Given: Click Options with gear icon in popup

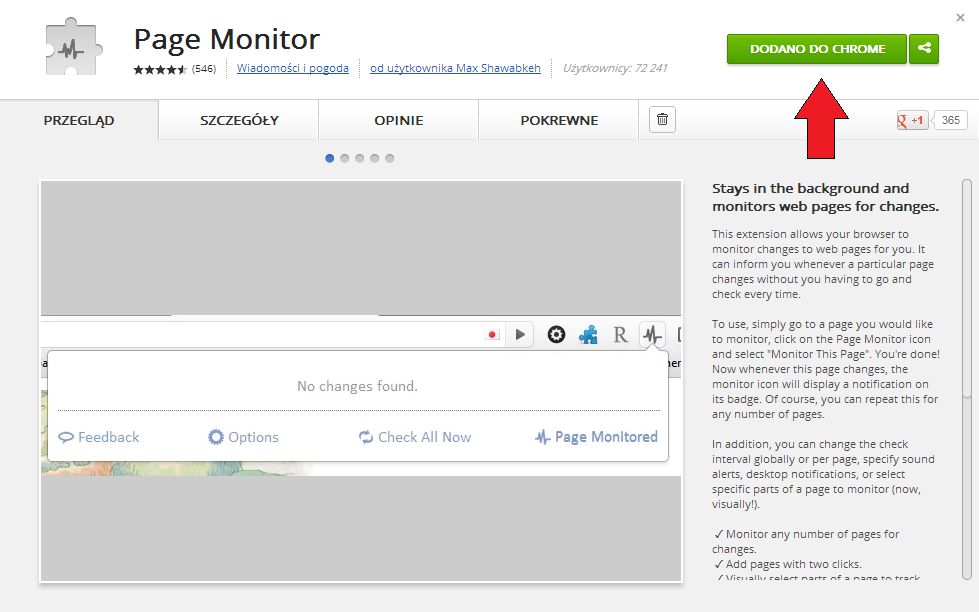Looking at the screenshot, I should [243, 437].
